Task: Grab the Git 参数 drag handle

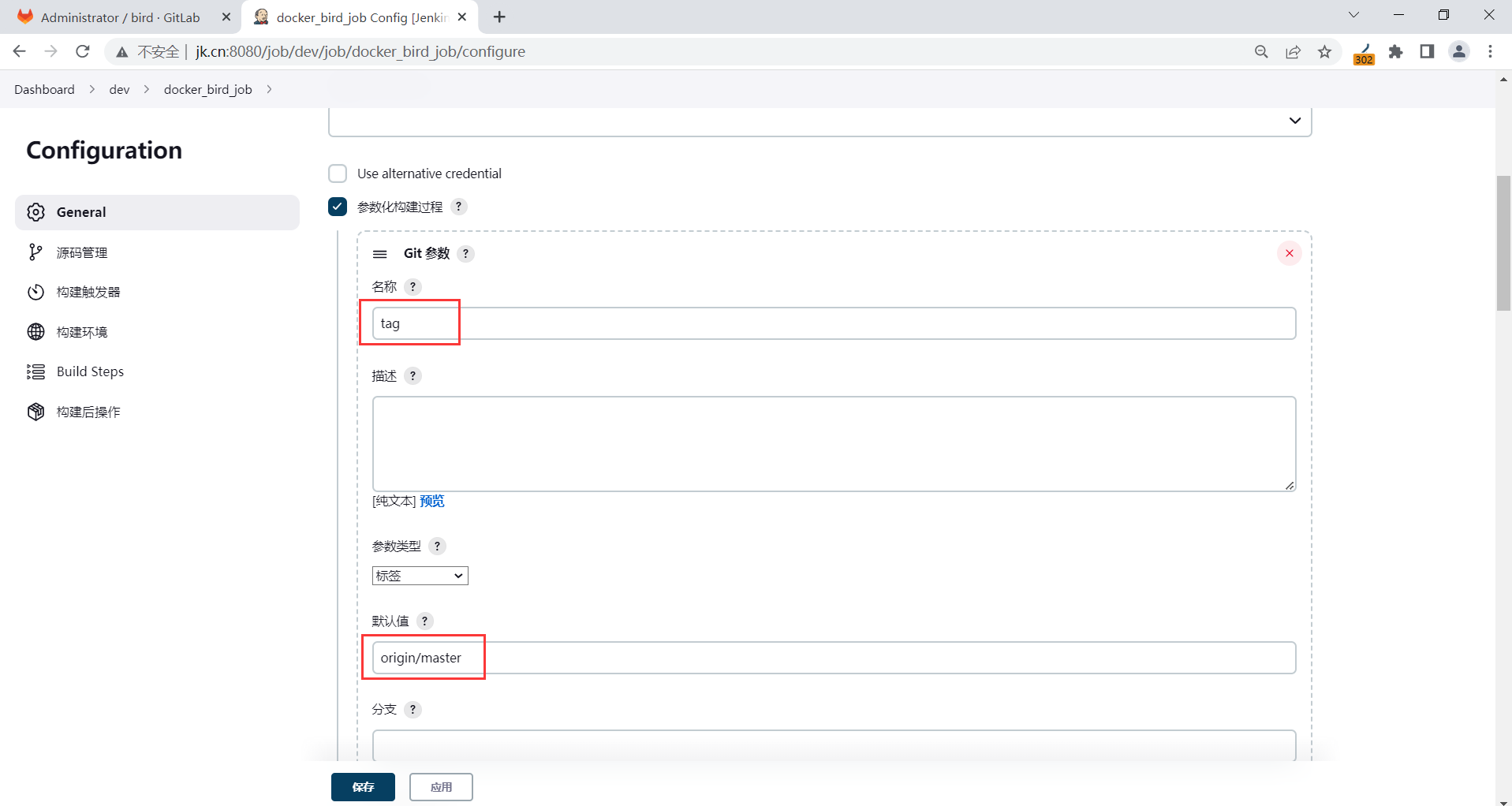Action: click(380, 254)
